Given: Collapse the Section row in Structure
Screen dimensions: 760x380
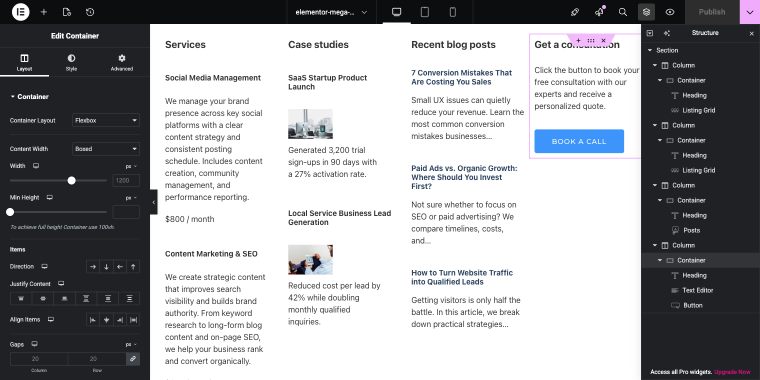Looking at the screenshot, I should 650,50.
